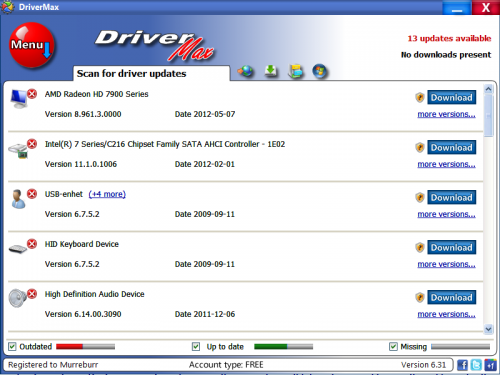The image size is (500, 375).
Task: Click Version 11.1.0.1006 text
Action: click(81, 164)
